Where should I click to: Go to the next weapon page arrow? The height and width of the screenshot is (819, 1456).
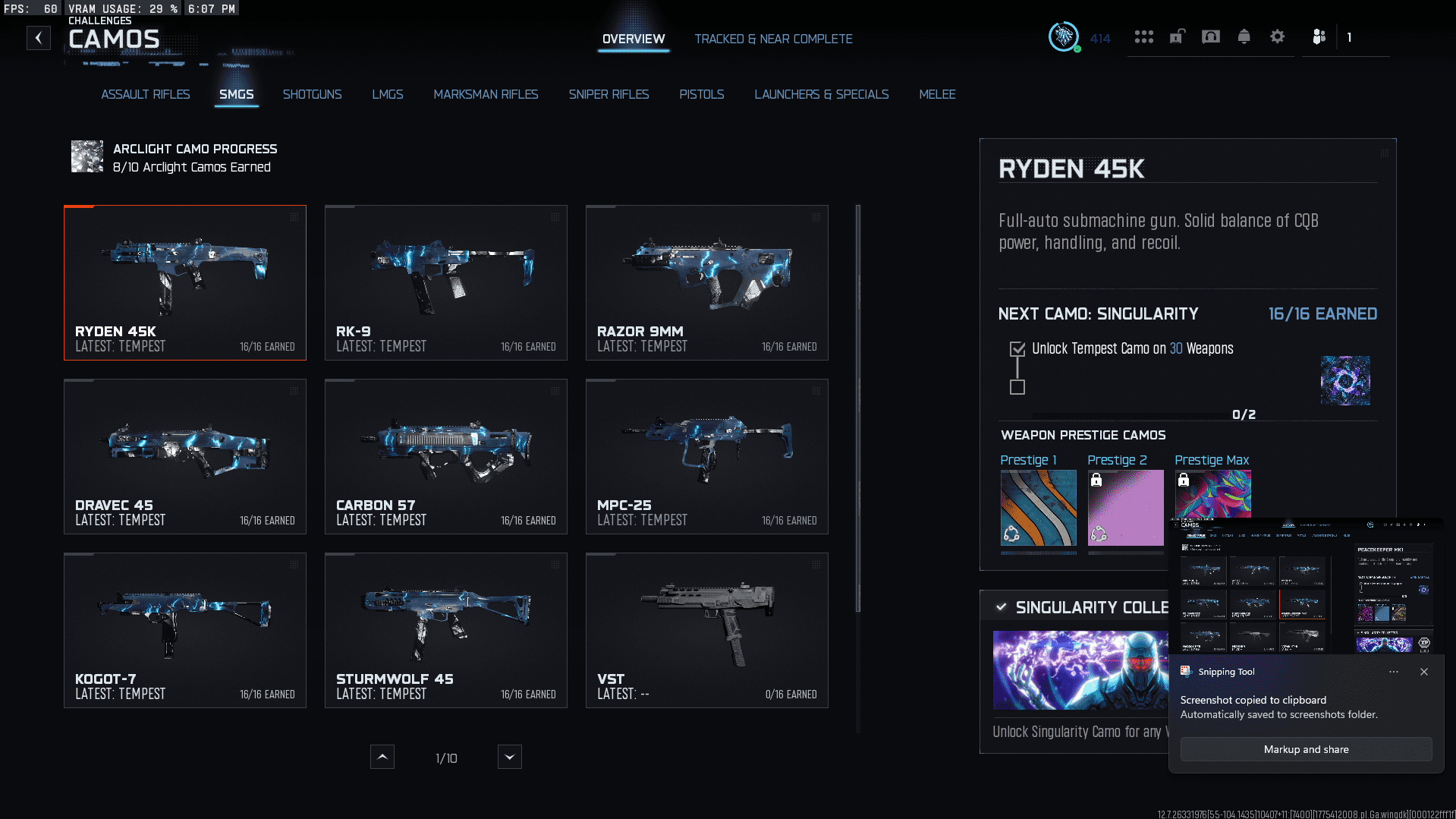coord(509,757)
